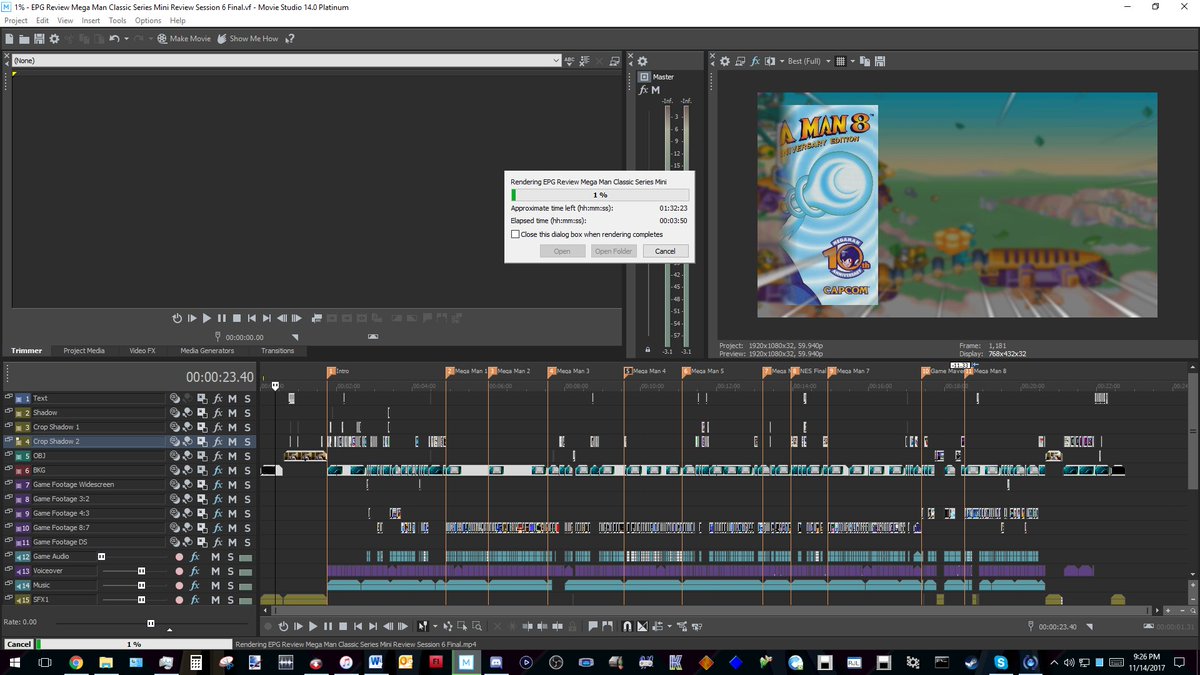Mute the Voiceover audio track
This screenshot has width=1200, height=675.
click(x=215, y=571)
